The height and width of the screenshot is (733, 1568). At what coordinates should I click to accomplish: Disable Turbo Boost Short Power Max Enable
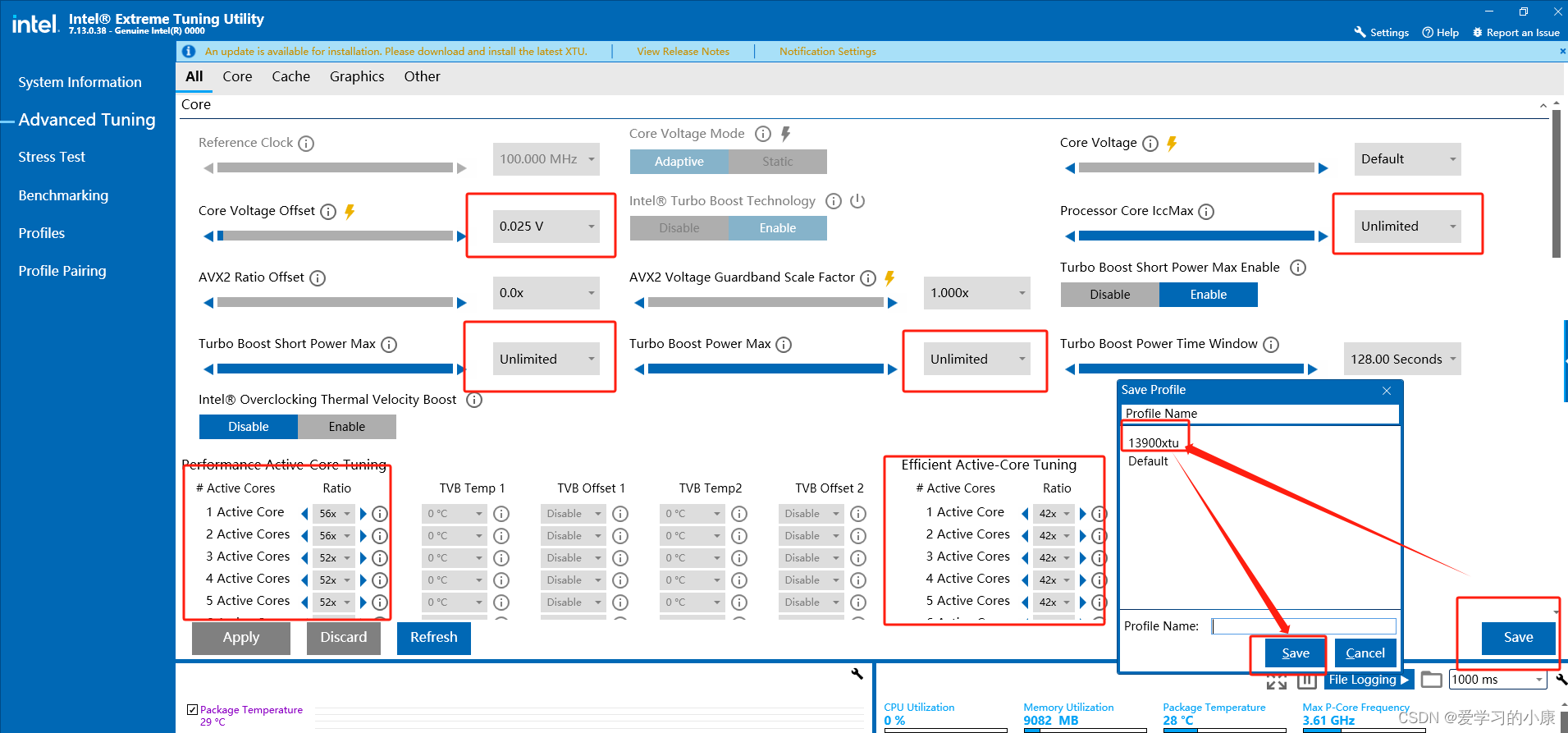pyautogui.click(x=1110, y=295)
